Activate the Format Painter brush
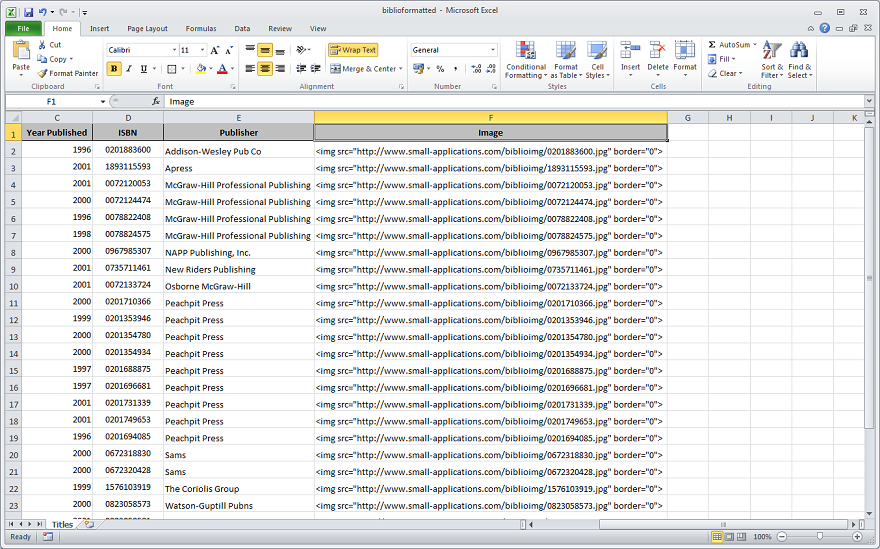The width and height of the screenshot is (880, 549). point(42,74)
